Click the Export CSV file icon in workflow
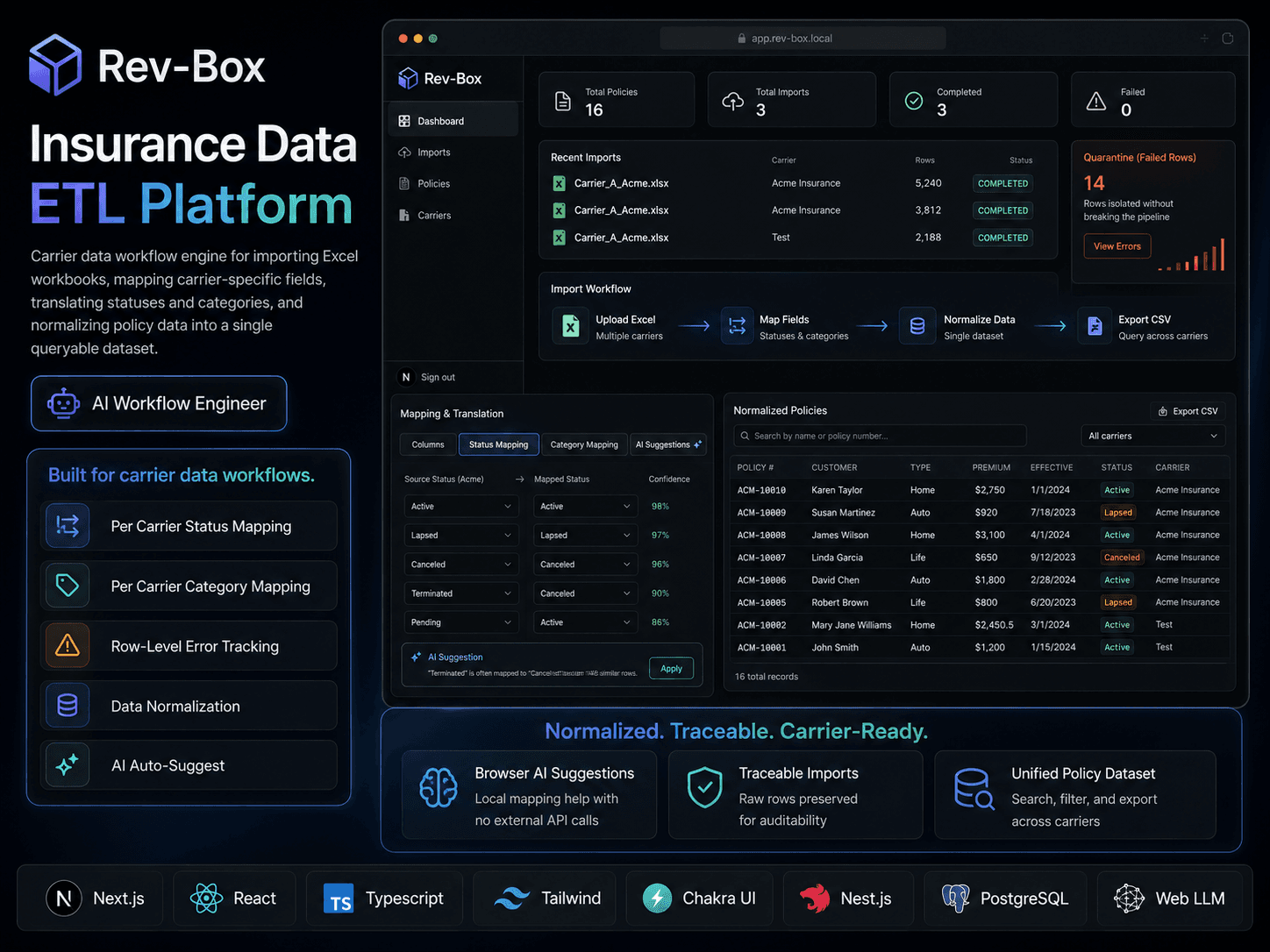This screenshot has height=952, width=1270. (x=1095, y=326)
